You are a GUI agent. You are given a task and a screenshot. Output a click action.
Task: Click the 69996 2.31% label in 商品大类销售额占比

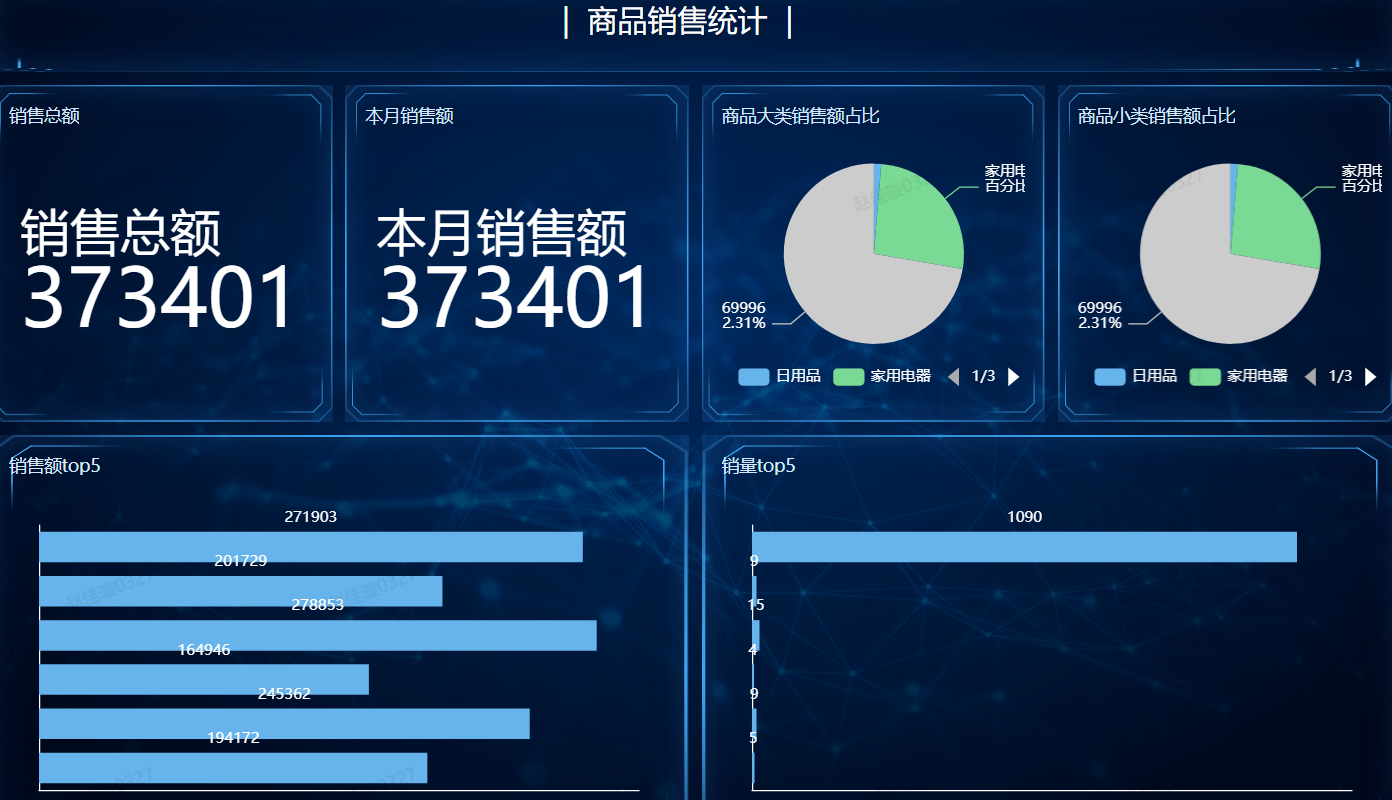tap(743, 315)
